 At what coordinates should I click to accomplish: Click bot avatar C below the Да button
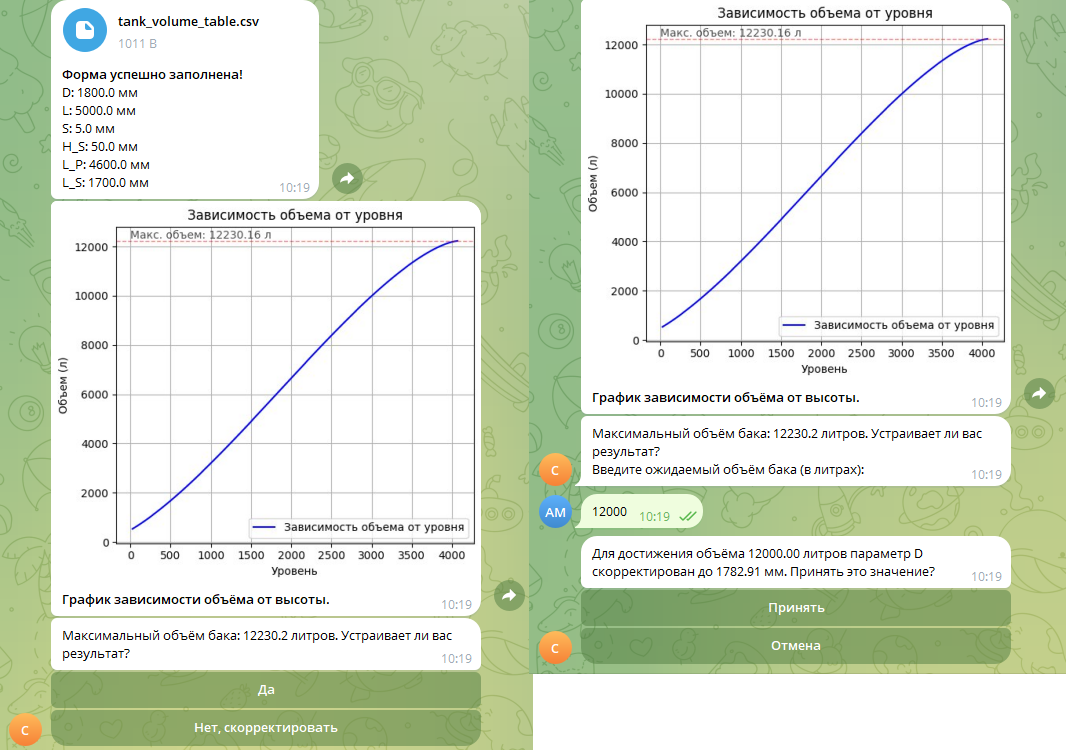coord(26,729)
